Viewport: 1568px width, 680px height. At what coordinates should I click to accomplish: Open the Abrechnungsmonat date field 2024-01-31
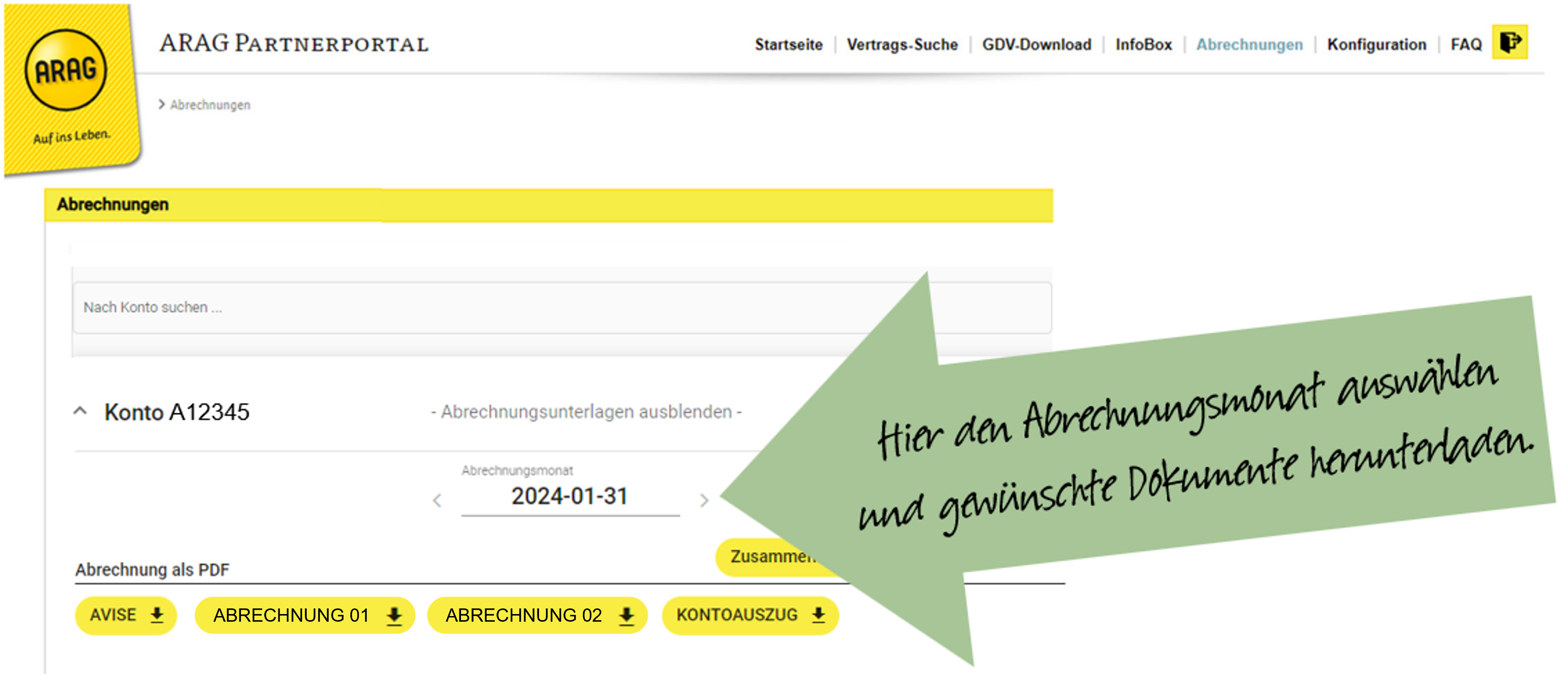coord(570,496)
